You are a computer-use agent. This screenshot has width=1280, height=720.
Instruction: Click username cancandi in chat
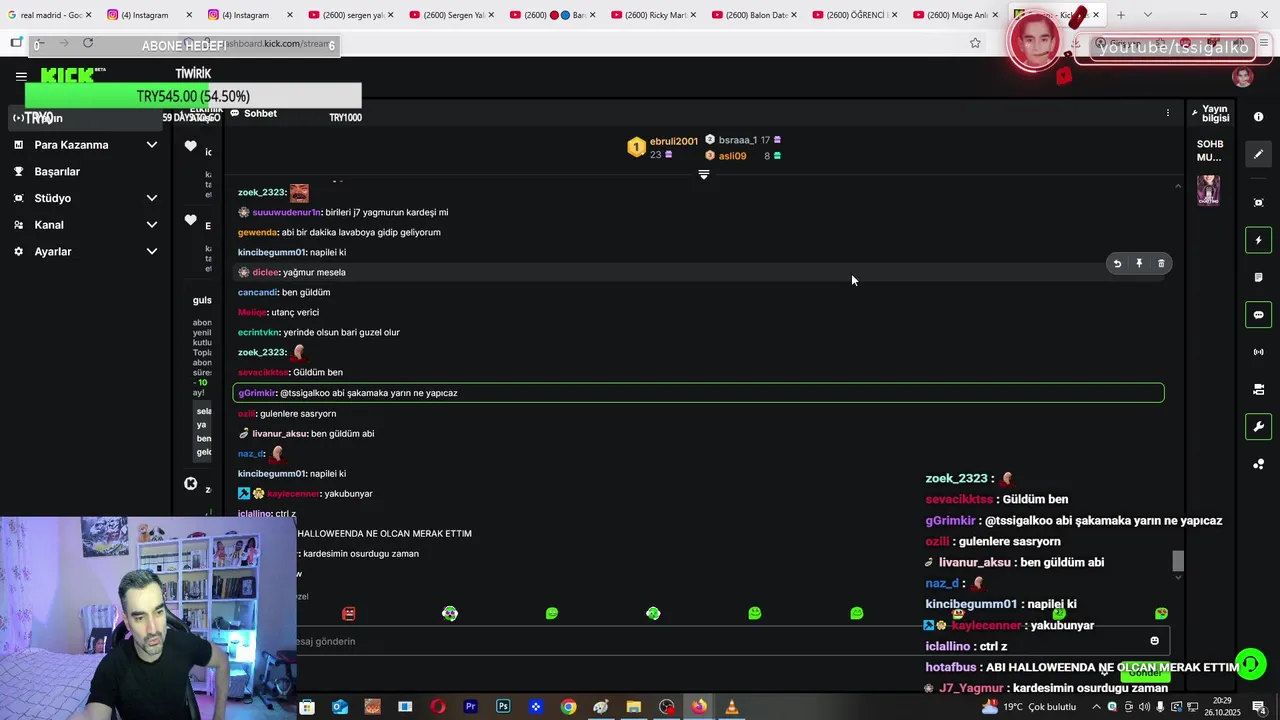257,292
